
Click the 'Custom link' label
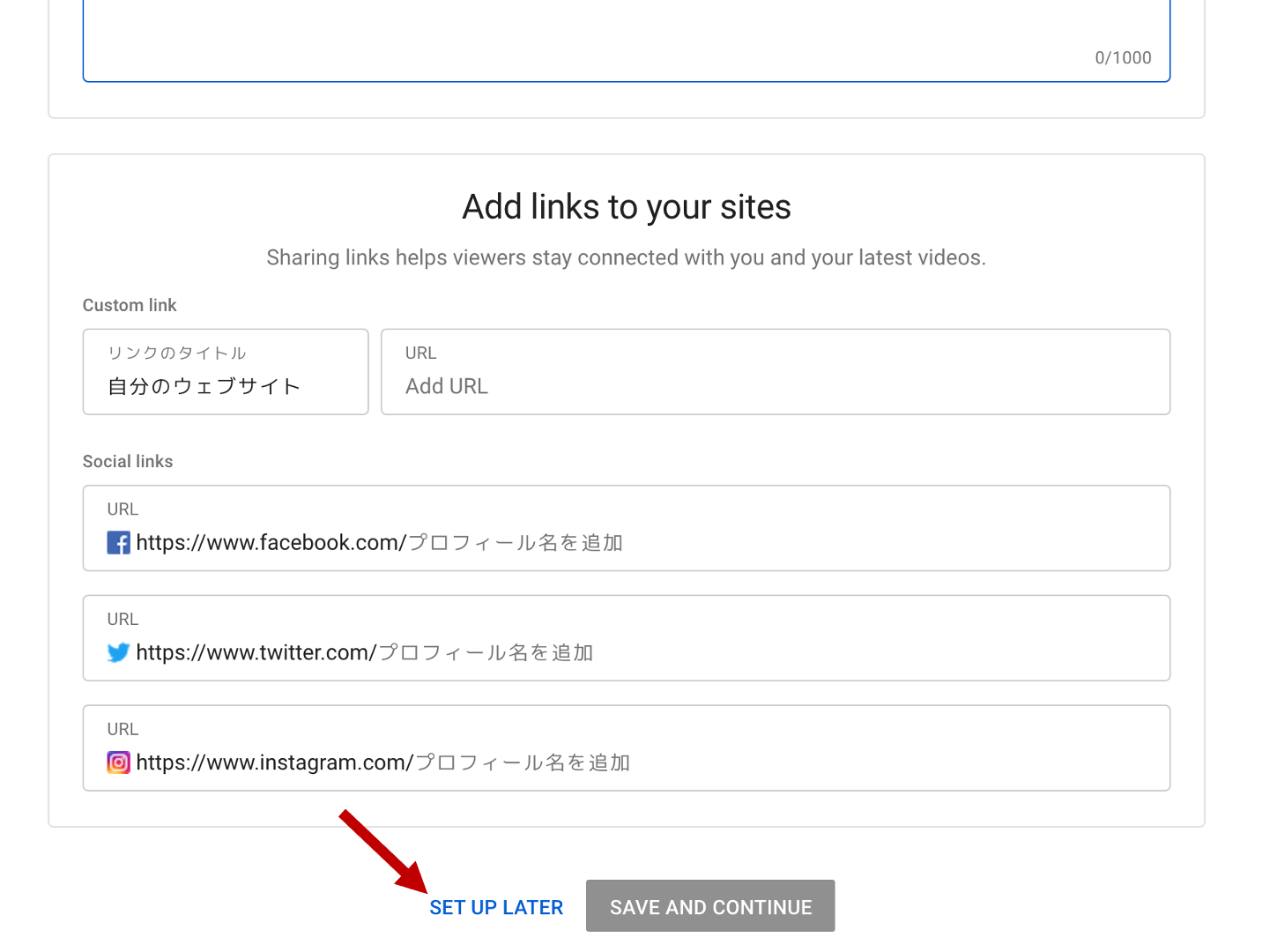[x=130, y=305]
